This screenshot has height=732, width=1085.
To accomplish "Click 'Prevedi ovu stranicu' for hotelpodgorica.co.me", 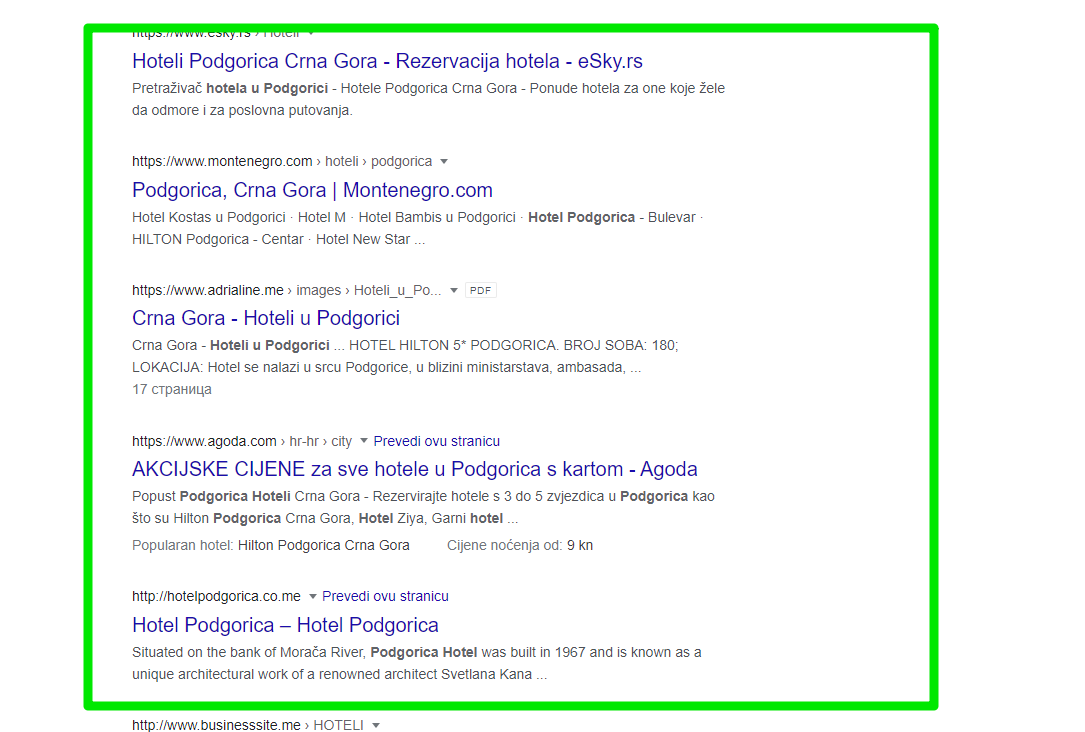I will (385, 596).
